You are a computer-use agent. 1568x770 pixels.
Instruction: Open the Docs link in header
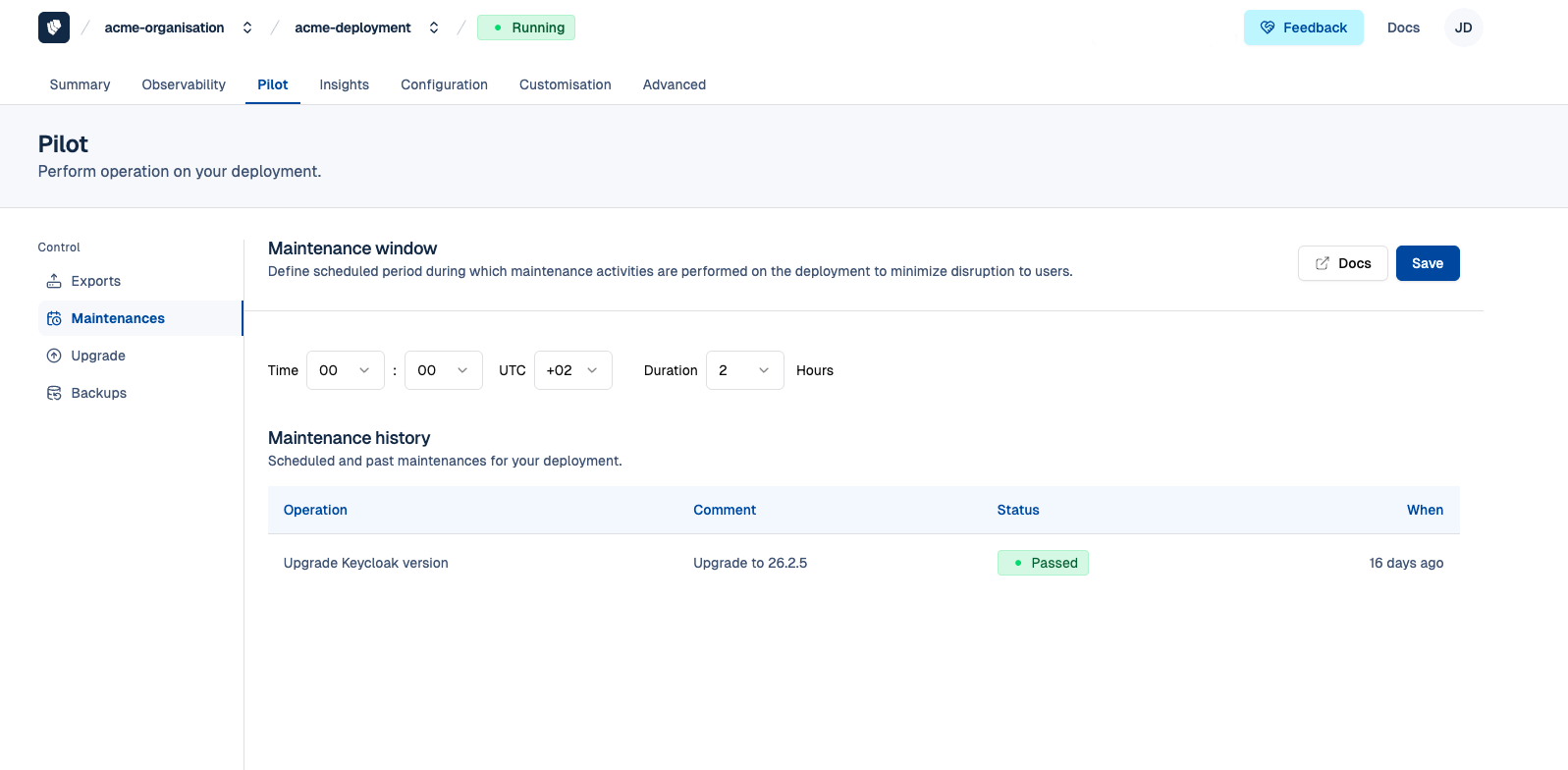[x=1403, y=27]
